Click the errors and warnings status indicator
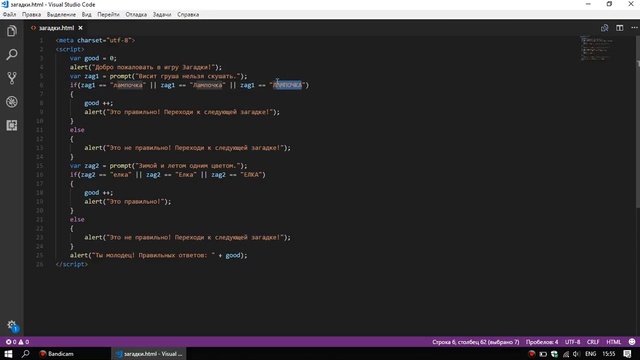Screen dimensions: 640x360 tap(17, 342)
